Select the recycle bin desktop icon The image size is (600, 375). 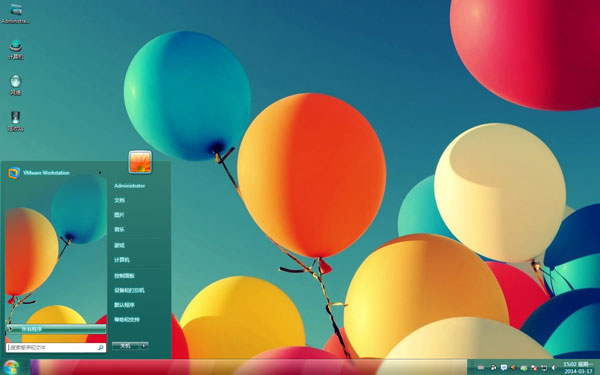point(15,121)
